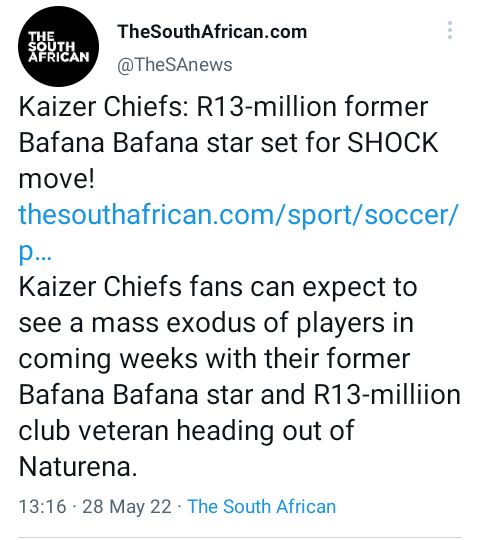Open the three-dot more options menu
This screenshot has width=477, height=540.
pyautogui.click(x=449, y=30)
